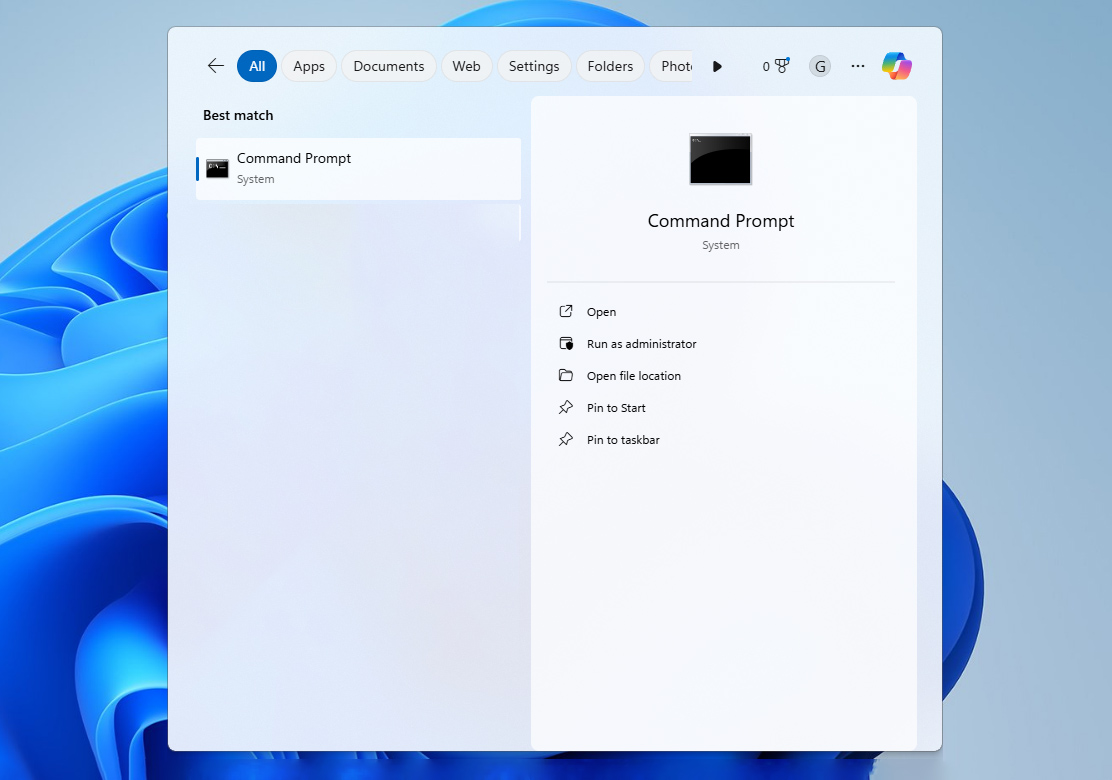This screenshot has width=1112, height=780.
Task: Click the Pin to Start pin icon
Action: point(566,407)
